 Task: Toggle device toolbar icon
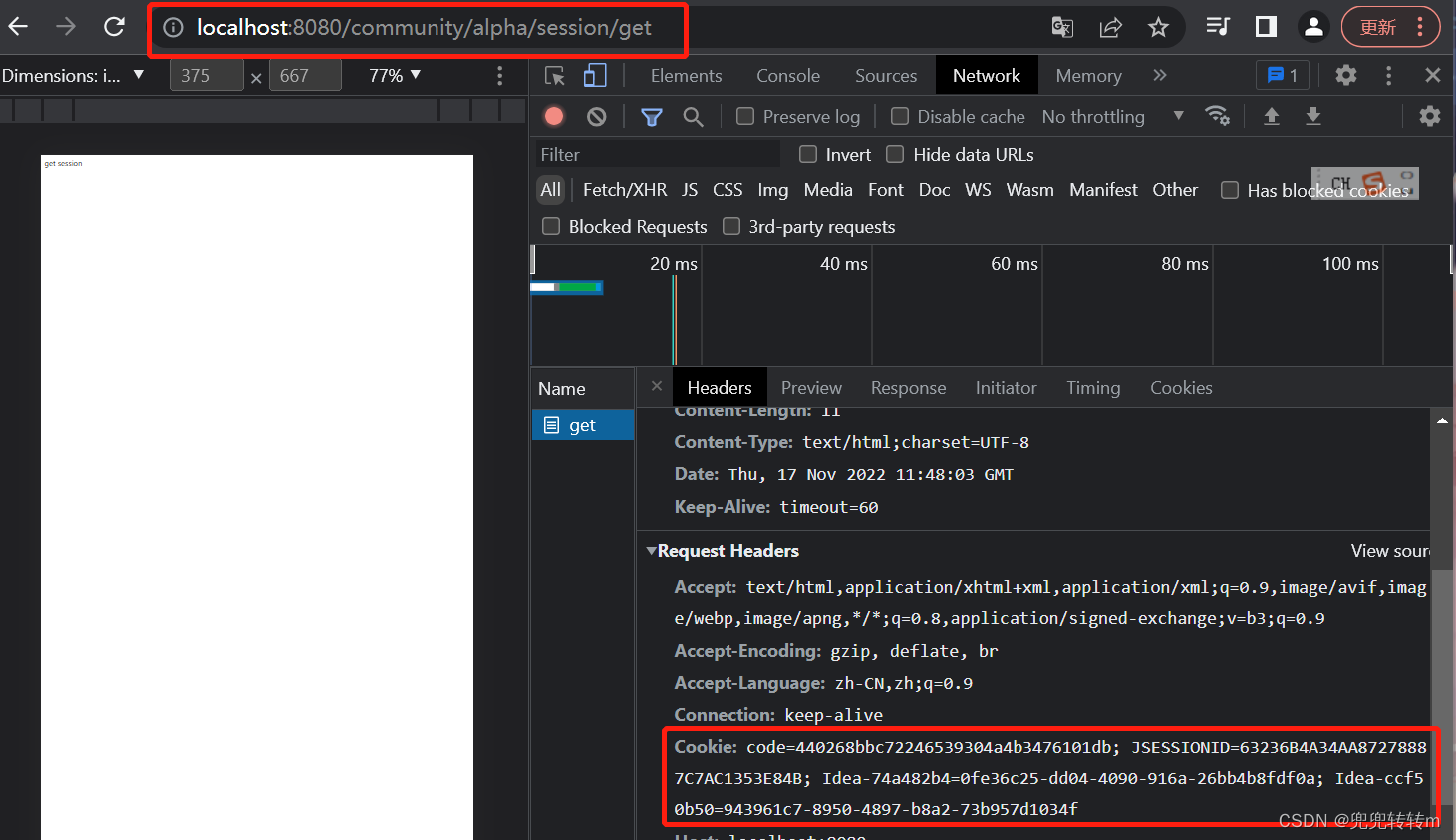(x=595, y=76)
